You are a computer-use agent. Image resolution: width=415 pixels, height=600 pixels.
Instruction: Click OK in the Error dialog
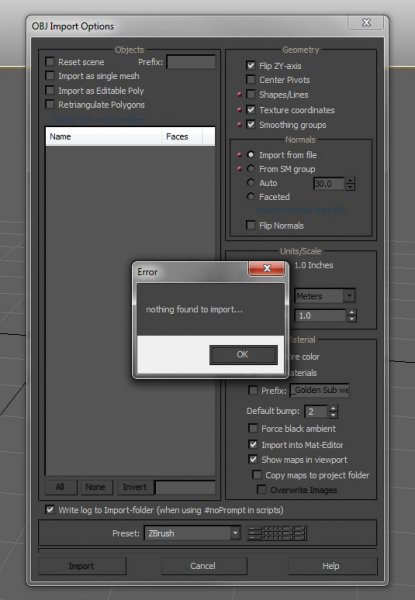(243, 354)
